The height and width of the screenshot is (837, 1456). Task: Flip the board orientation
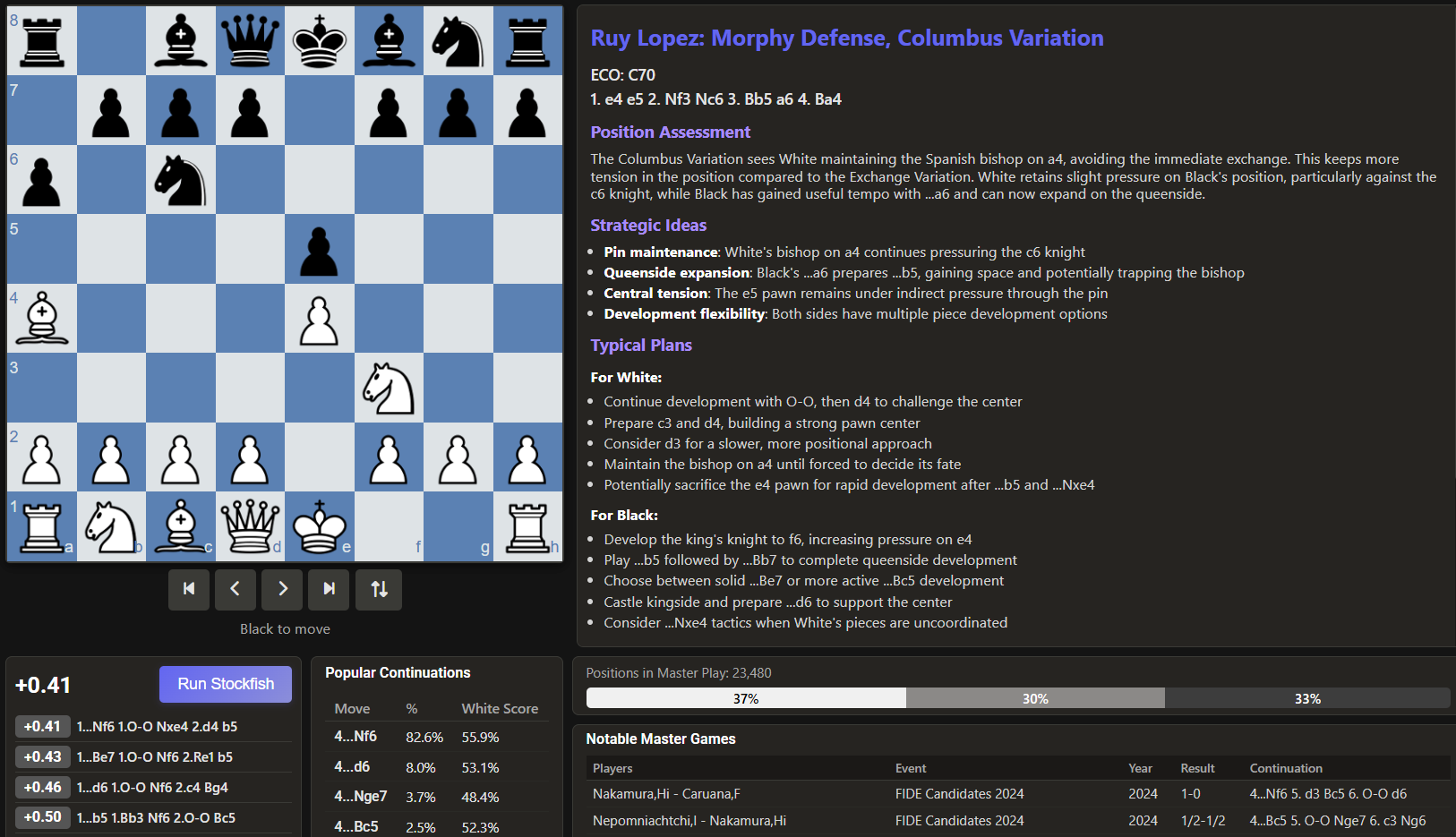pos(379,589)
